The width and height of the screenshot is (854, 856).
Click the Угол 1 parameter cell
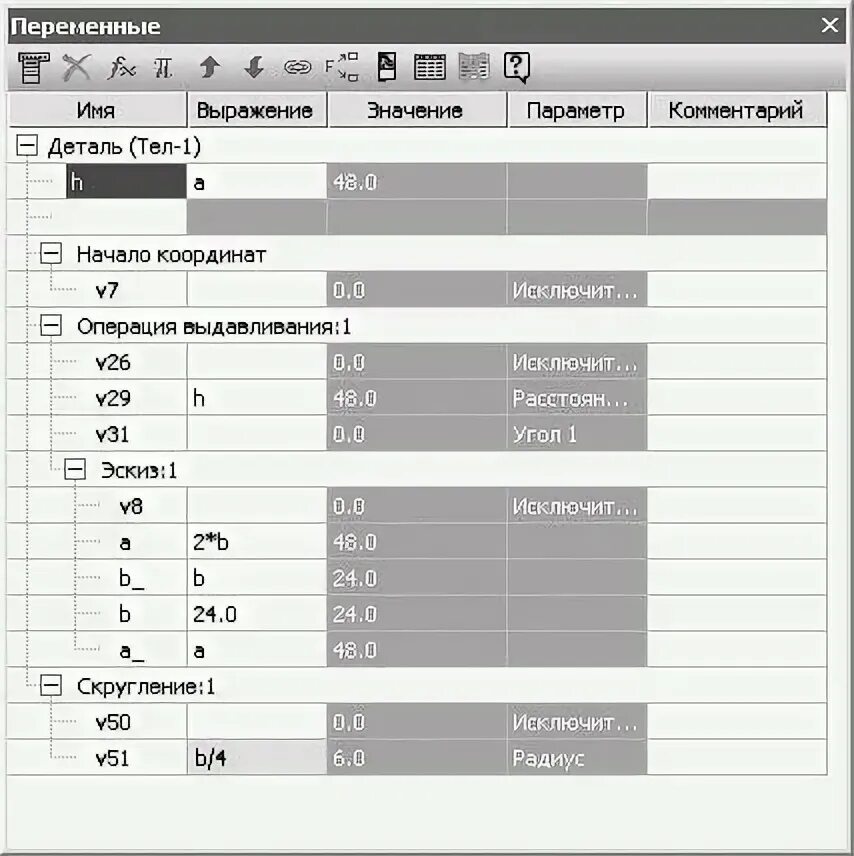tap(577, 434)
